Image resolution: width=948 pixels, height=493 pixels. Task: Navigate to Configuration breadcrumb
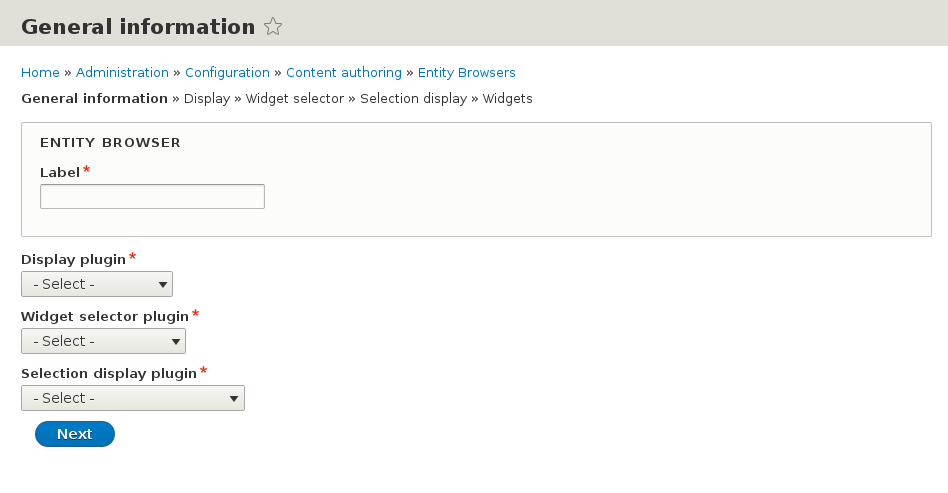[x=227, y=73]
